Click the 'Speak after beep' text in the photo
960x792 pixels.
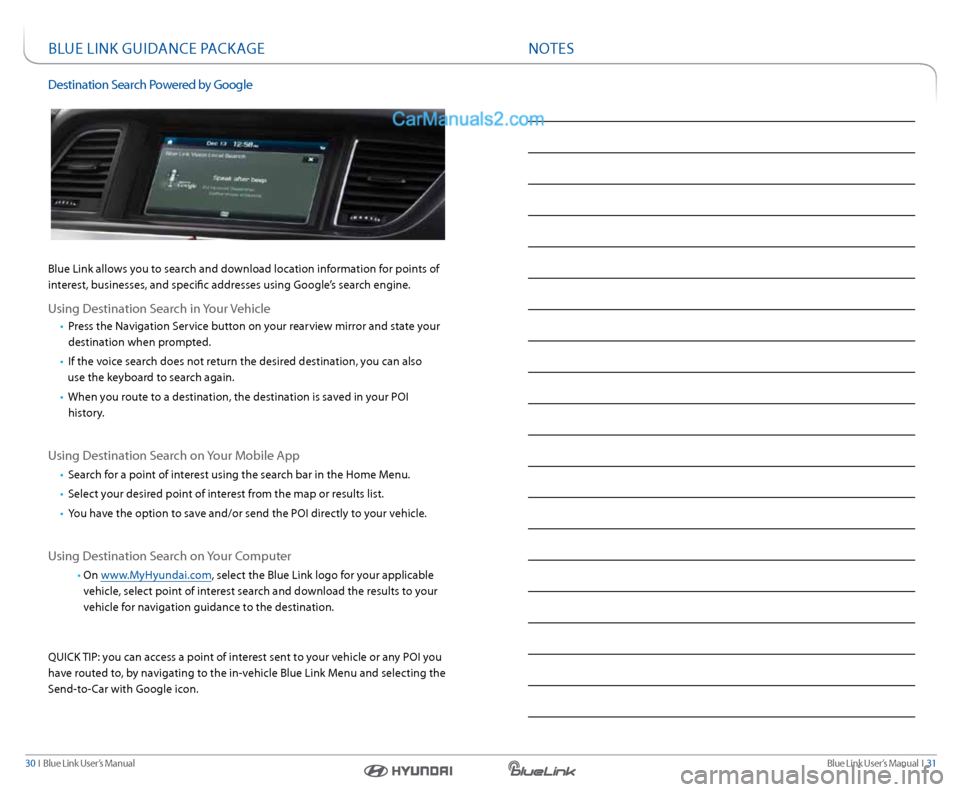tap(239, 179)
